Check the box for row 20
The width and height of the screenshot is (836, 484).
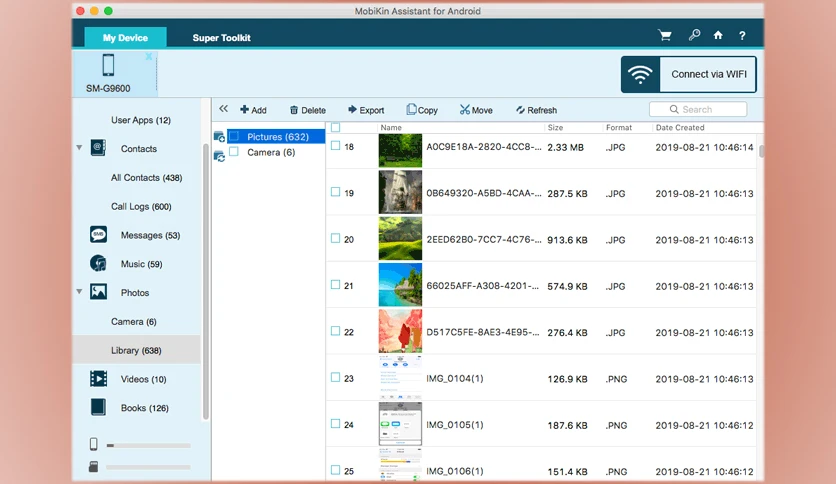(x=335, y=238)
